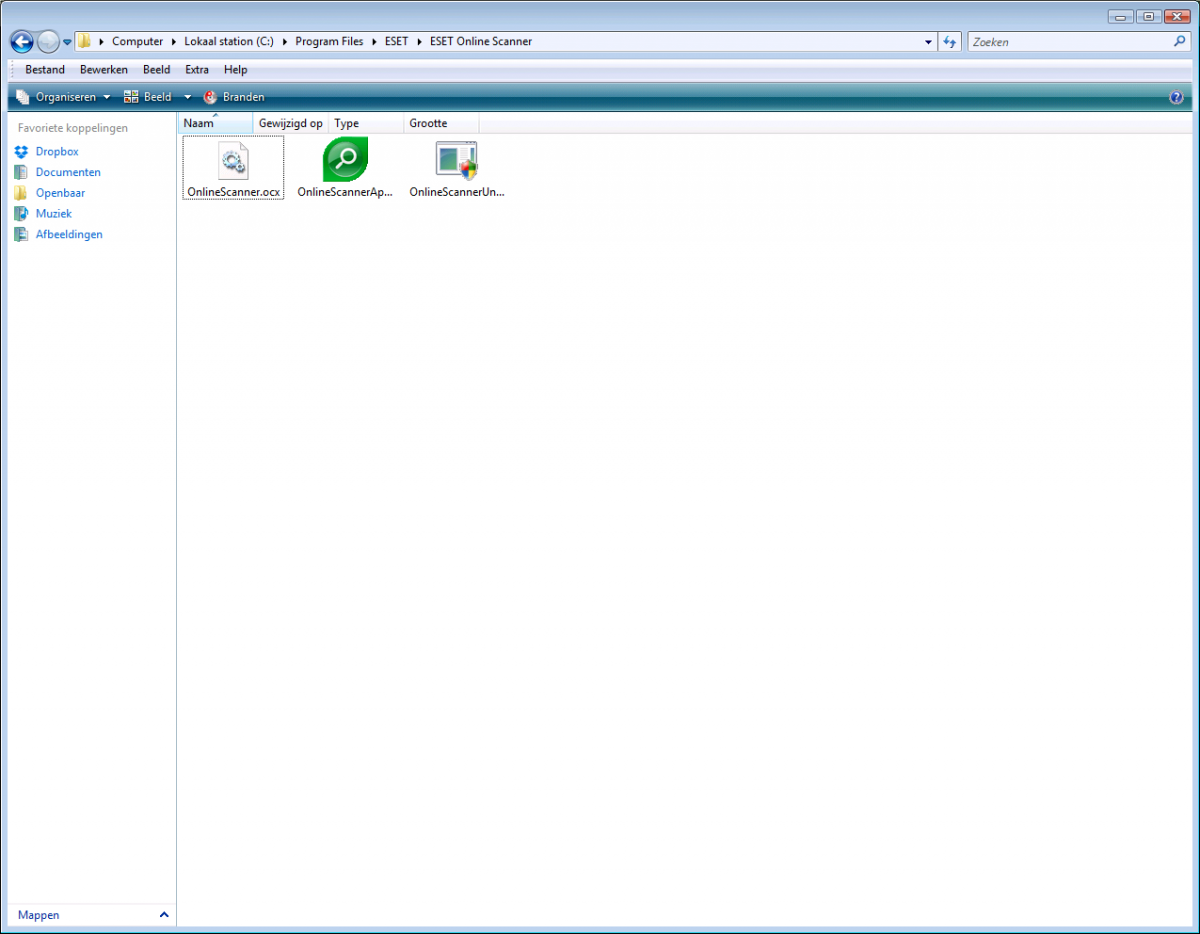1200x934 pixels.
Task: Close the Explorer window
Action: click(x=1176, y=16)
